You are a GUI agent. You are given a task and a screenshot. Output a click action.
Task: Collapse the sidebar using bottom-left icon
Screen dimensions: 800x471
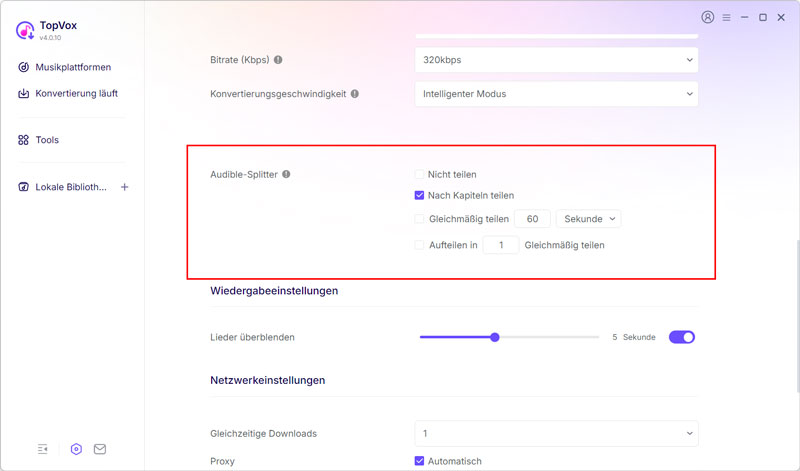coord(43,449)
